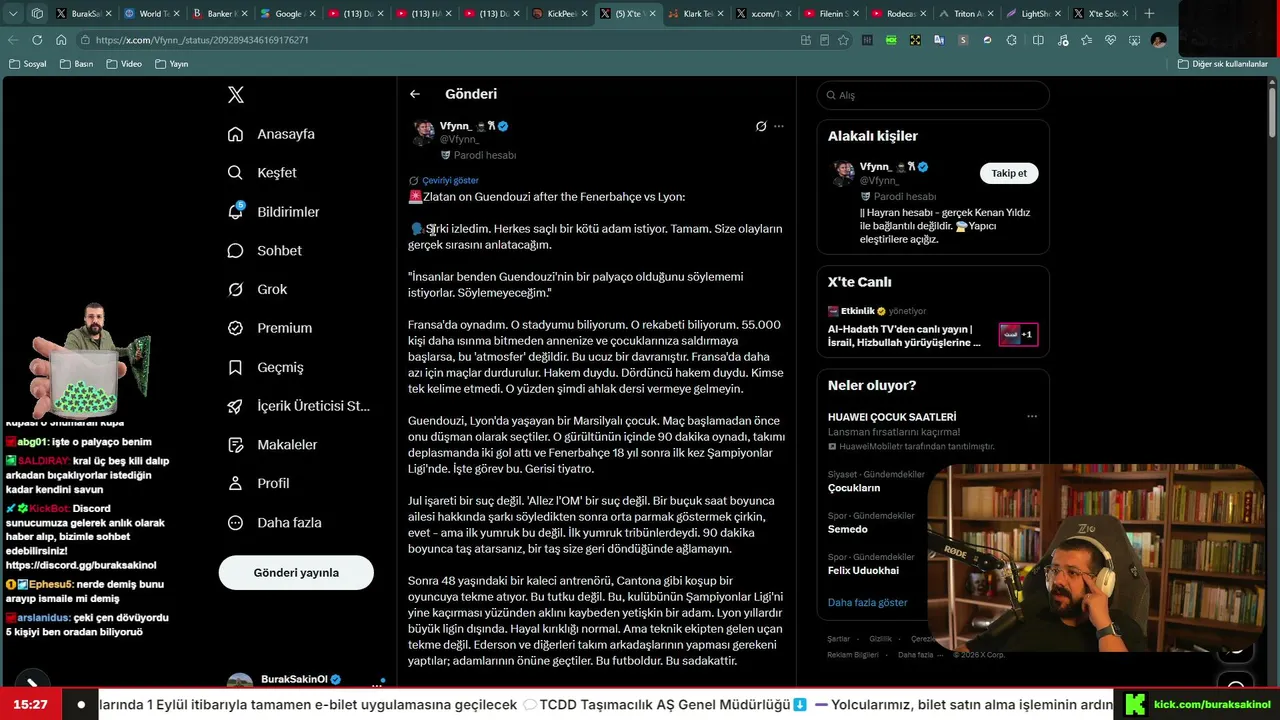Reload the page with refresh button
This screenshot has width=1280, height=720.
37,40
